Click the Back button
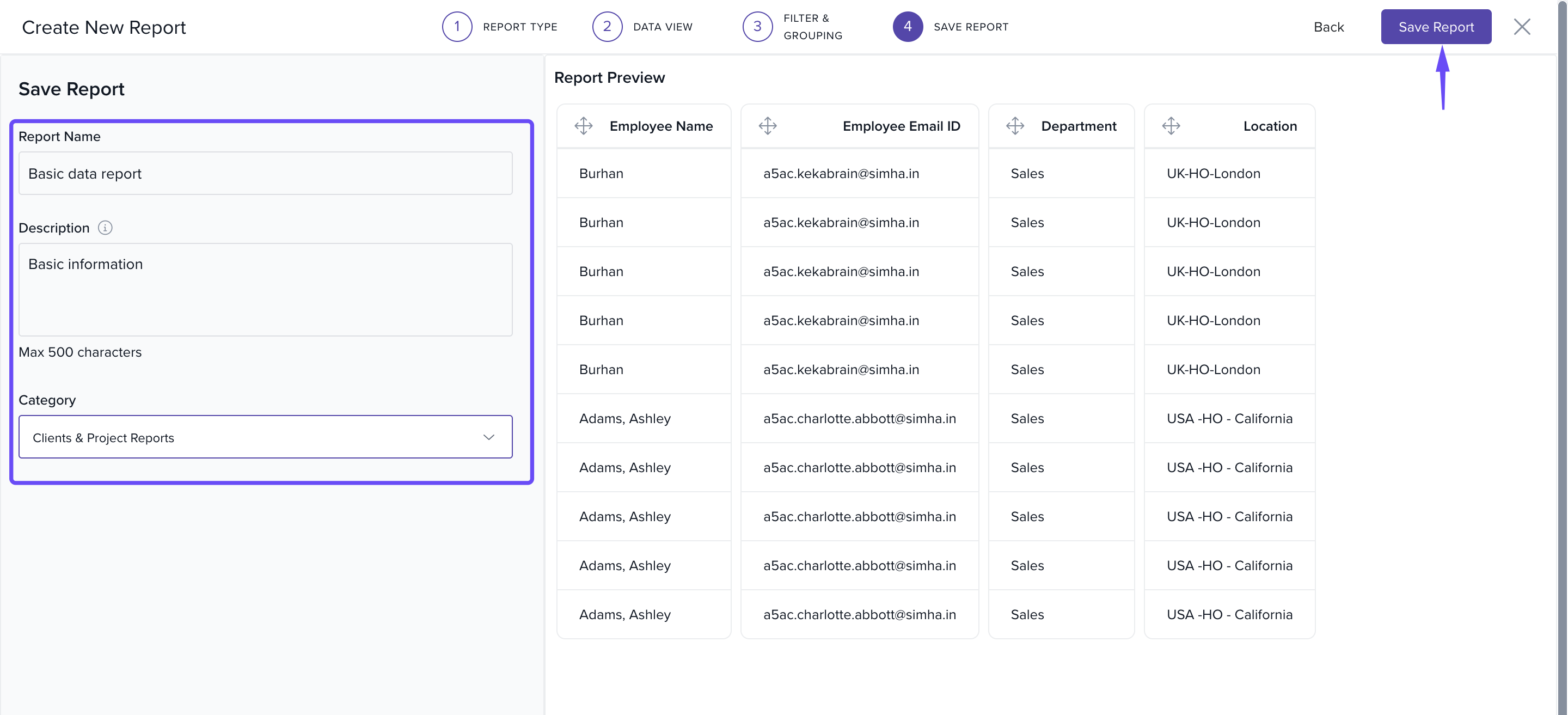Viewport: 1568px width, 715px height. coord(1328,27)
